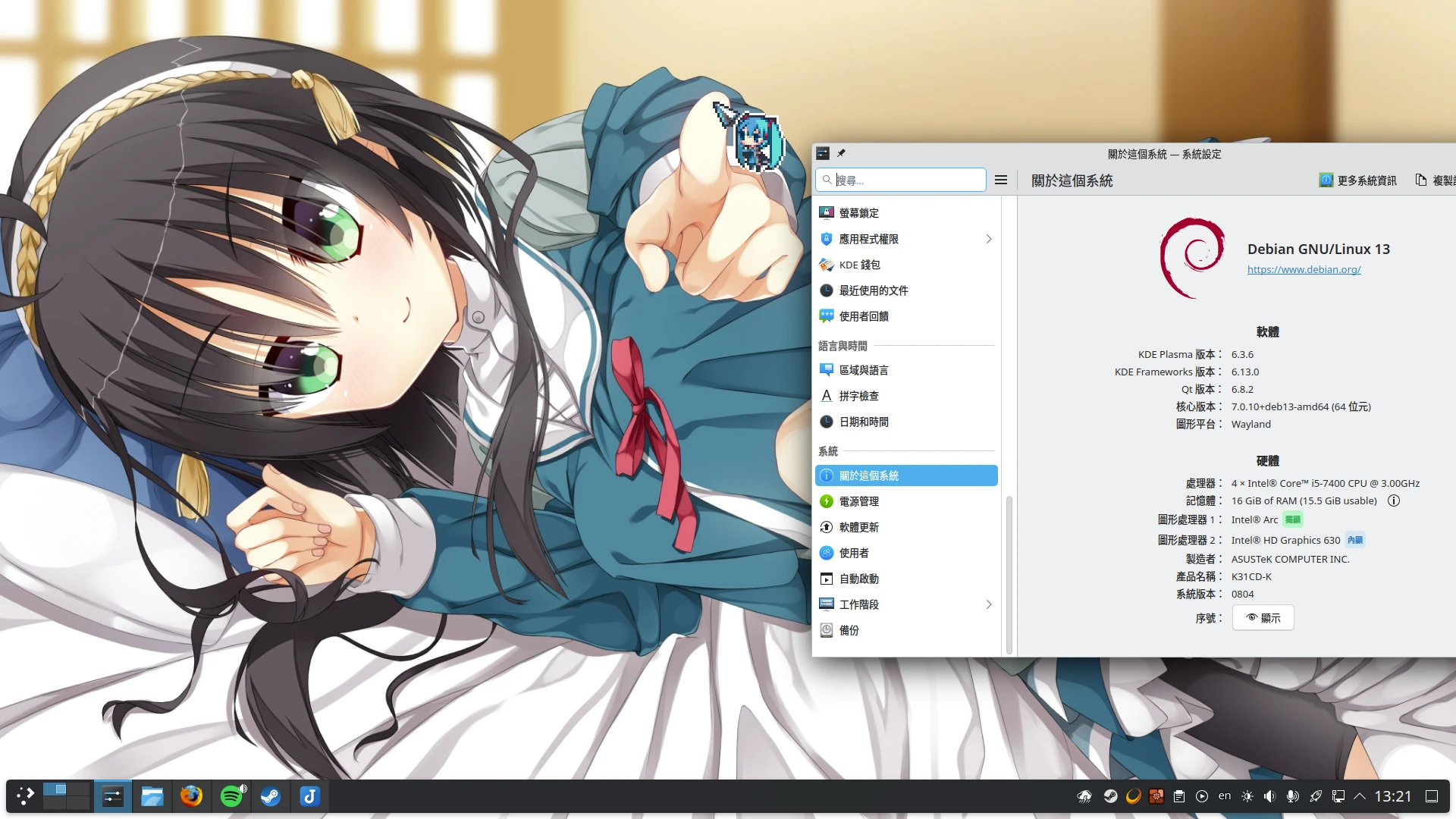1456x819 pixels.
Task: Open the 應用程式權限 entry in the sidebar
Action: point(906,239)
